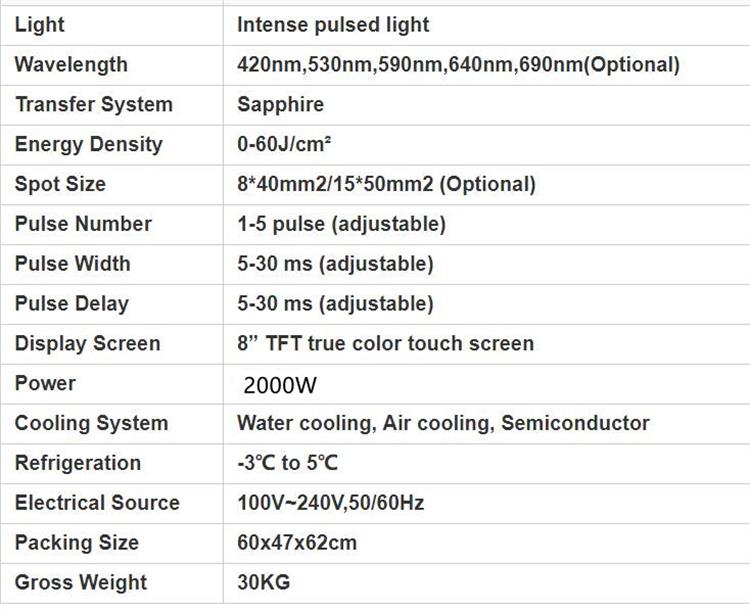Image resolution: width=750 pixels, height=613 pixels.
Task: Click the 420nm,530nm wavelength list value
Action: click(x=458, y=65)
